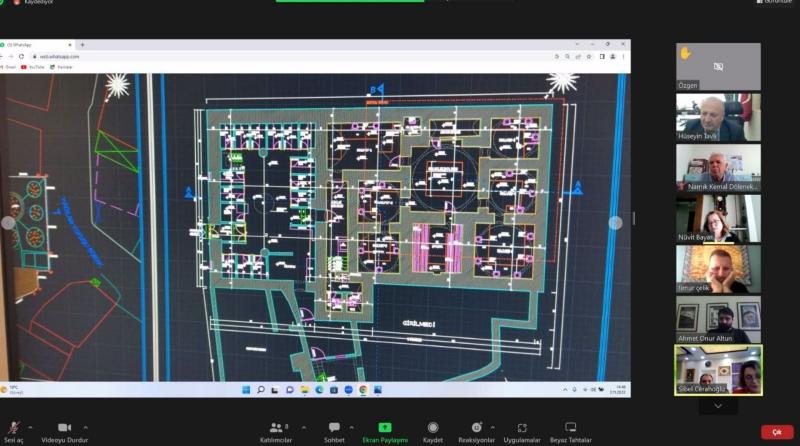Unmute microphone with Sesi aç icon
The height and width of the screenshot is (446, 800).
pyautogui.click(x=14, y=428)
